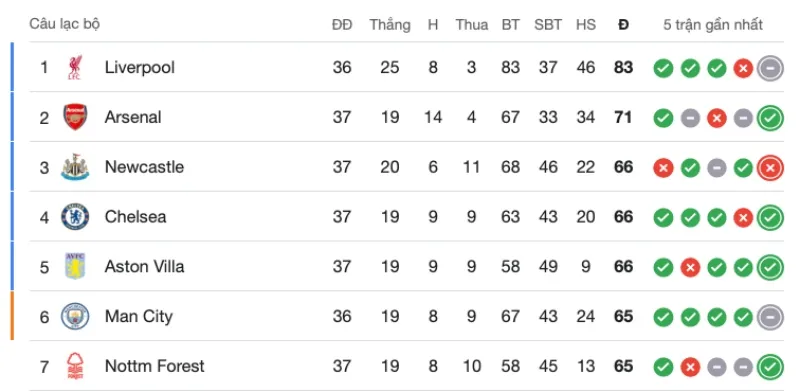
Task: Click Chelsea's 66 points value
Action: point(623,217)
